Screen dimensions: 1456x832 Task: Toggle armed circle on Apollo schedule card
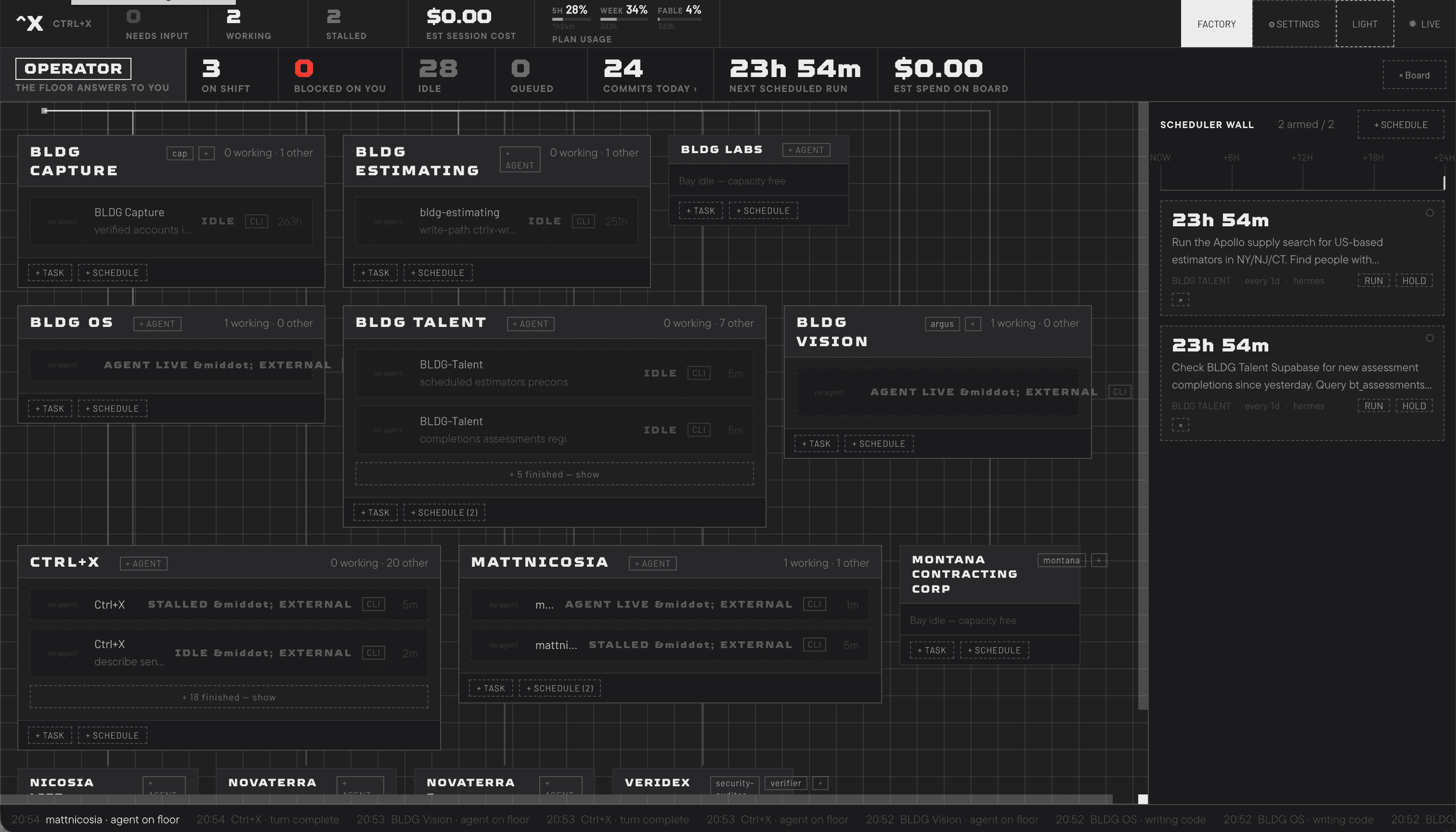click(x=1430, y=213)
